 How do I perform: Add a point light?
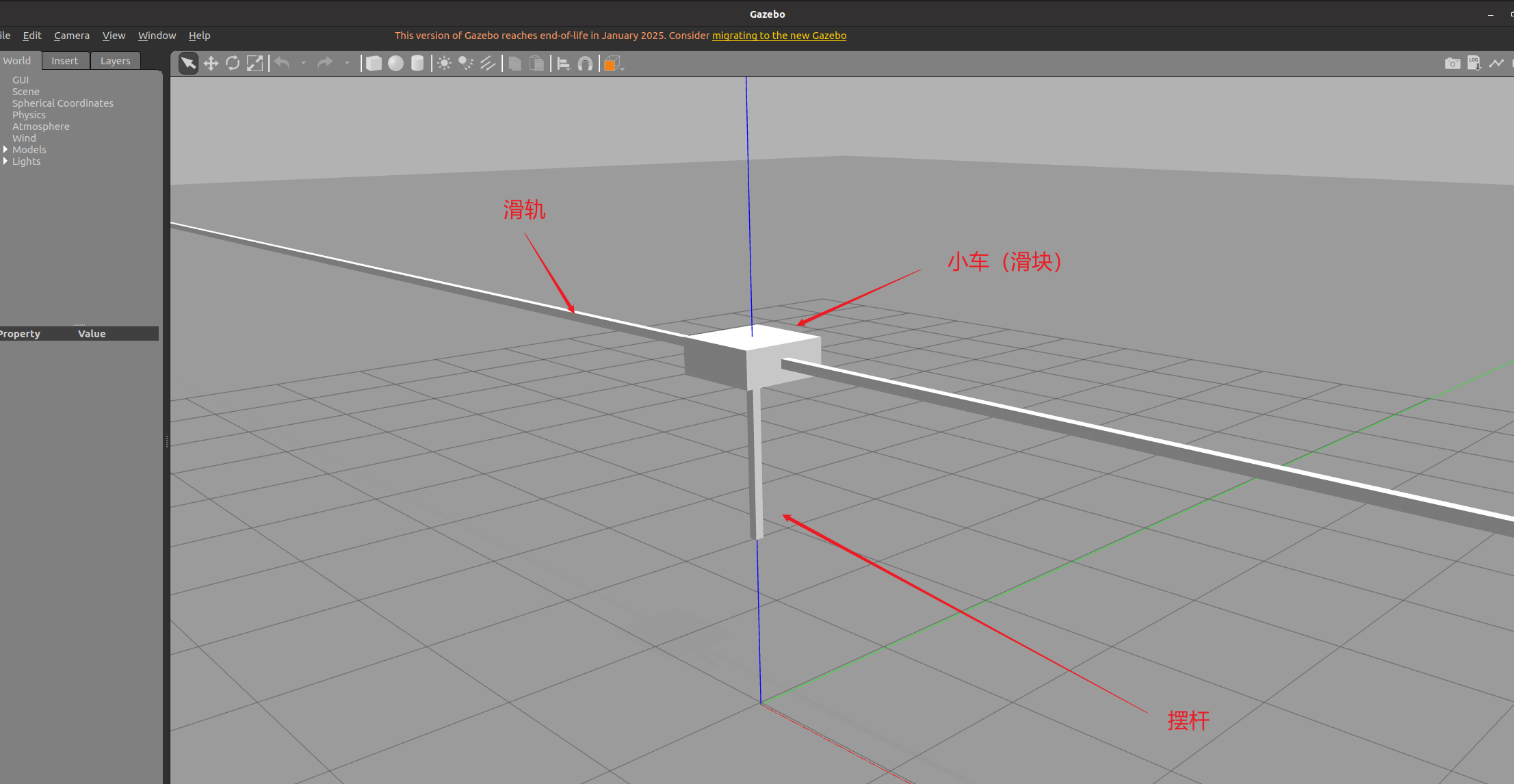coord(444,64)
